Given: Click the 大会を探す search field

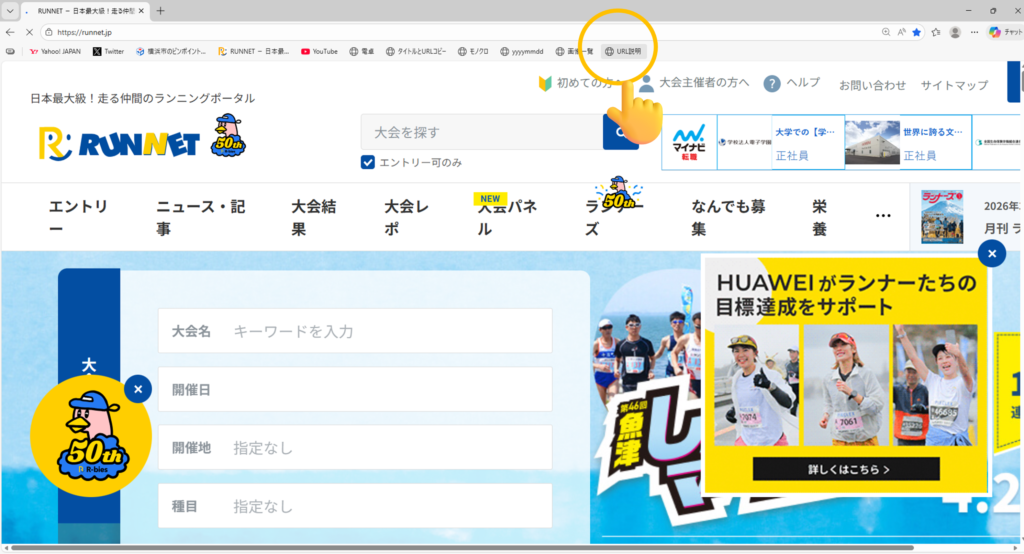Looking at the screenshot, I should click(x=480, y=132).
